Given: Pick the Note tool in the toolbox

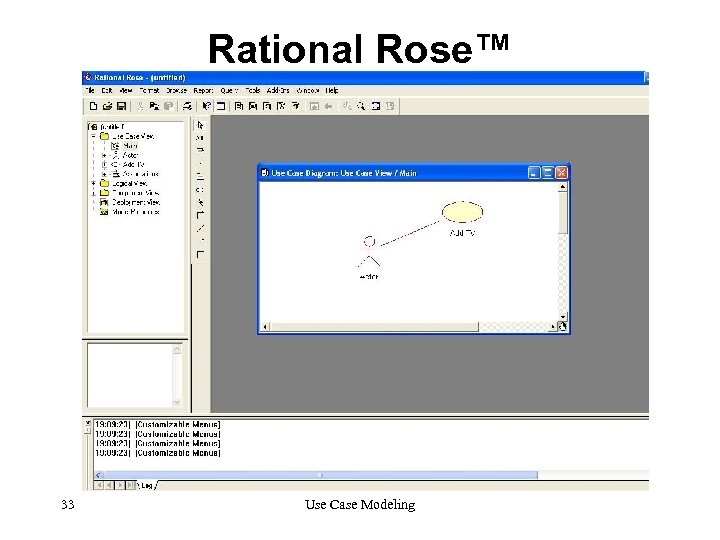Looking at the screenshot, I should [200, 150].
